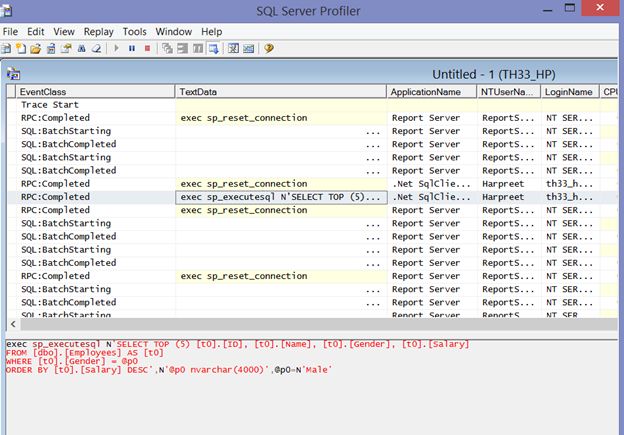The height and width of the screenshot is (435, 624).
Task: Select the Trace Start event row
Action: click(x=50, y=104)
